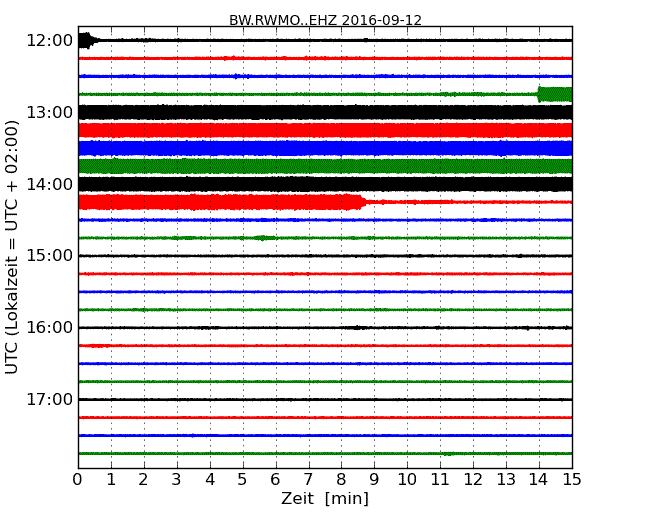Click the thick black trace at 13:00
650x520 pixels.
pos(325,112)
